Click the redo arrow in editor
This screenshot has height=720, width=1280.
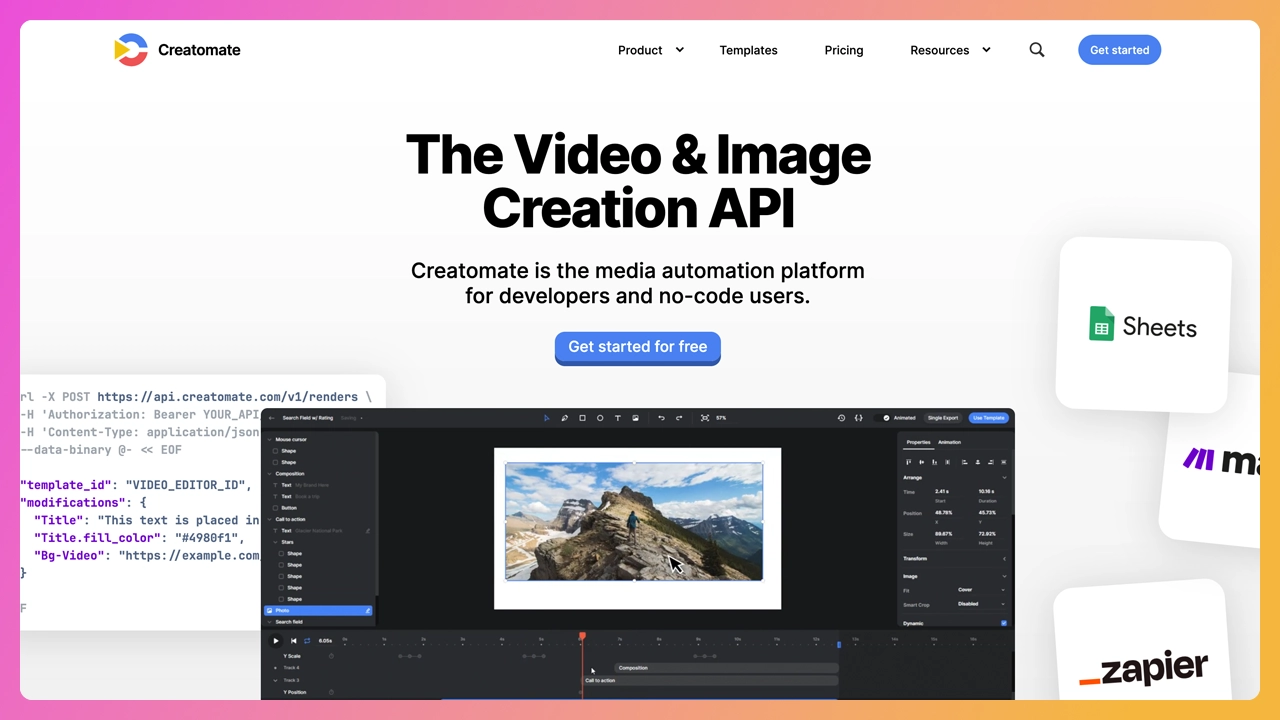(x=679, y=418)
